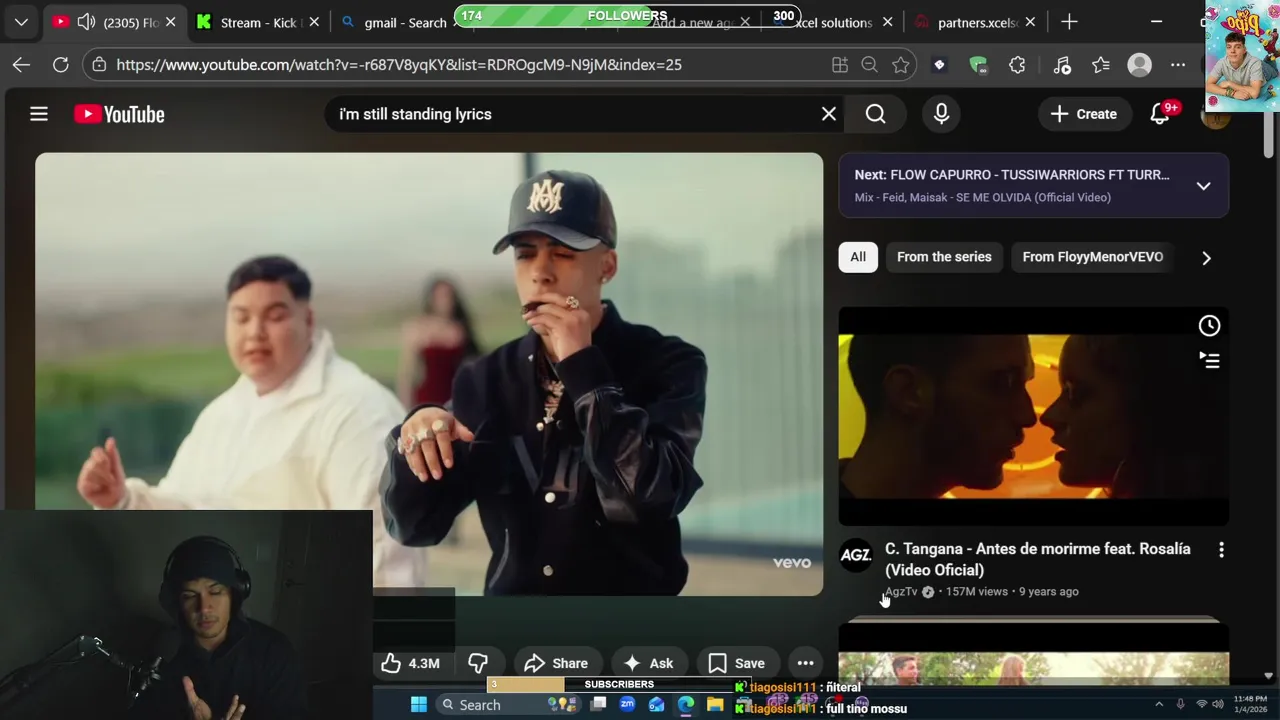Open options menu for C. Tangana video

click(x=1221, y=550)
